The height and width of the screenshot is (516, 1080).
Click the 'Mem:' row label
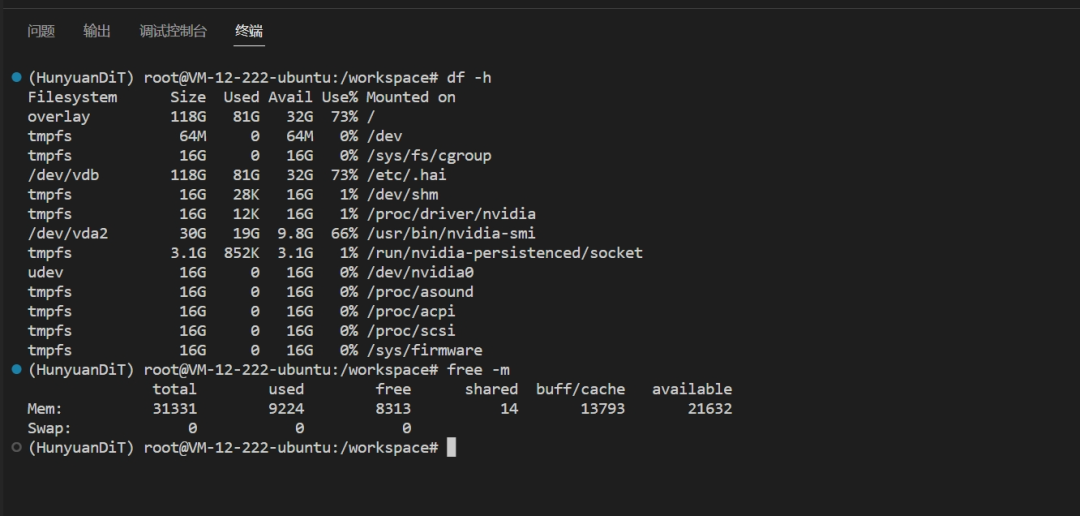45,409
